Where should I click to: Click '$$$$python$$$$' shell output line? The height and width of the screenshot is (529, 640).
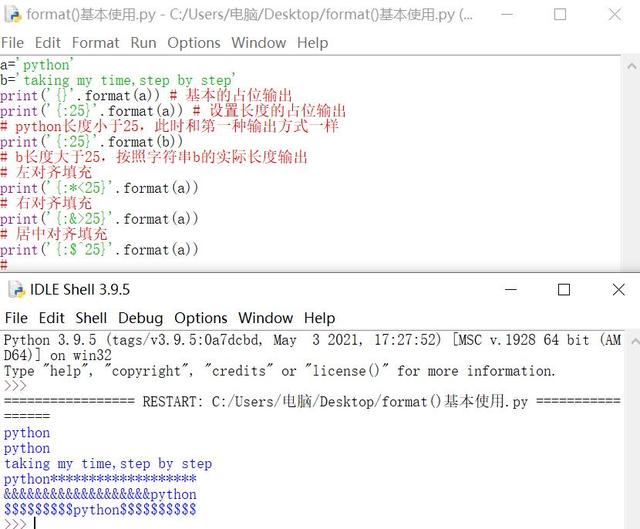(100, 510)
